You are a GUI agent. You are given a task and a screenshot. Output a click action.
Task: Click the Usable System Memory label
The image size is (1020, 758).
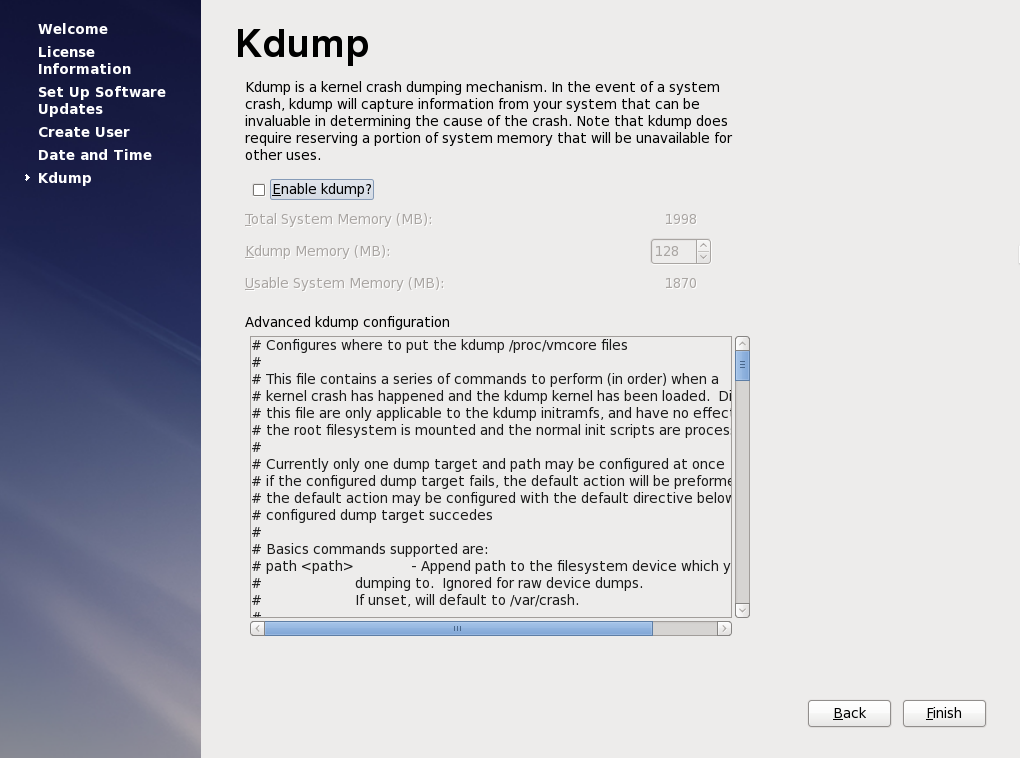(344, 283)
